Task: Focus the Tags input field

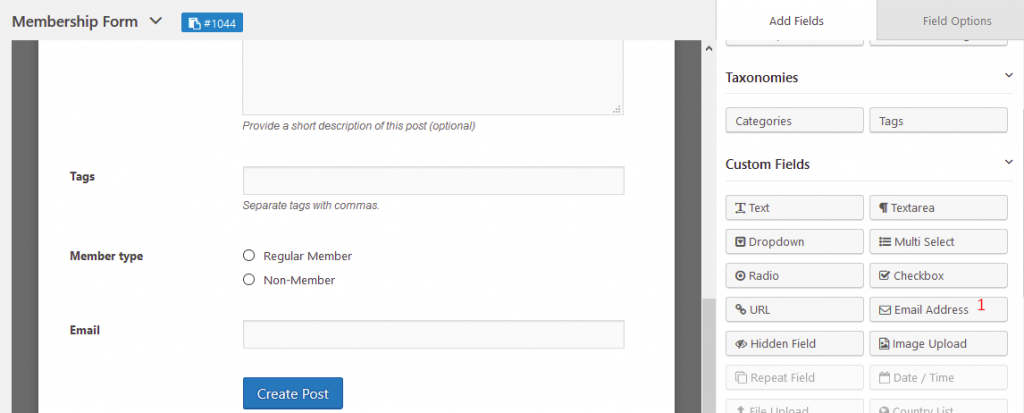Action: click(434, 180)
